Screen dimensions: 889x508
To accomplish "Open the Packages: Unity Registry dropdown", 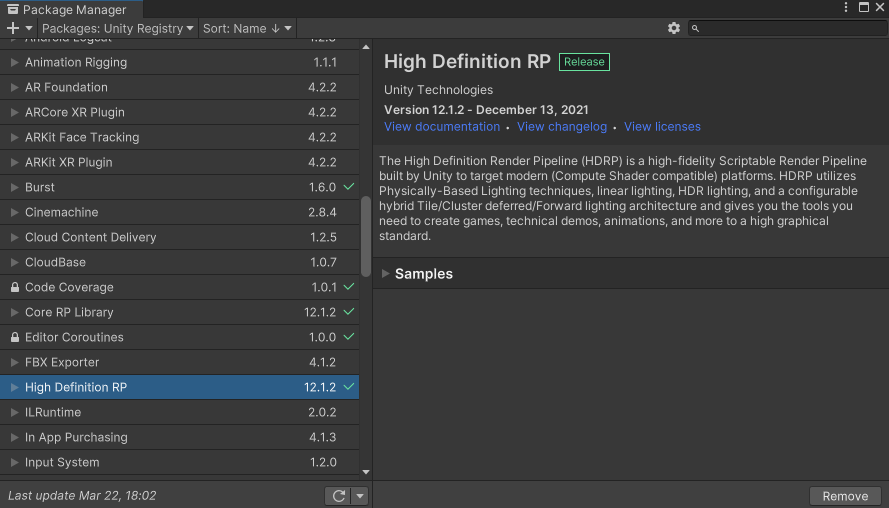I will 118,29.
